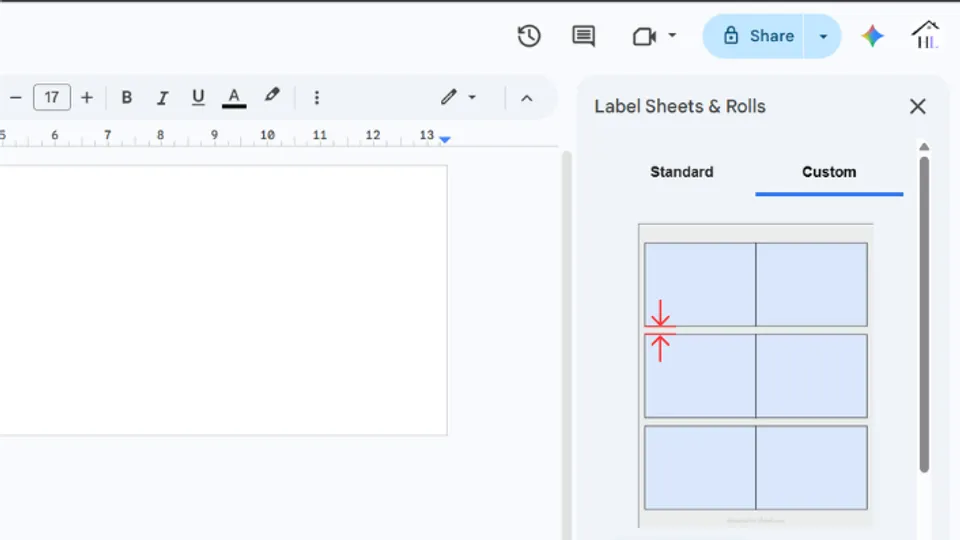Toggle bold formatting
960x540 pixels.
coord(127,97)
